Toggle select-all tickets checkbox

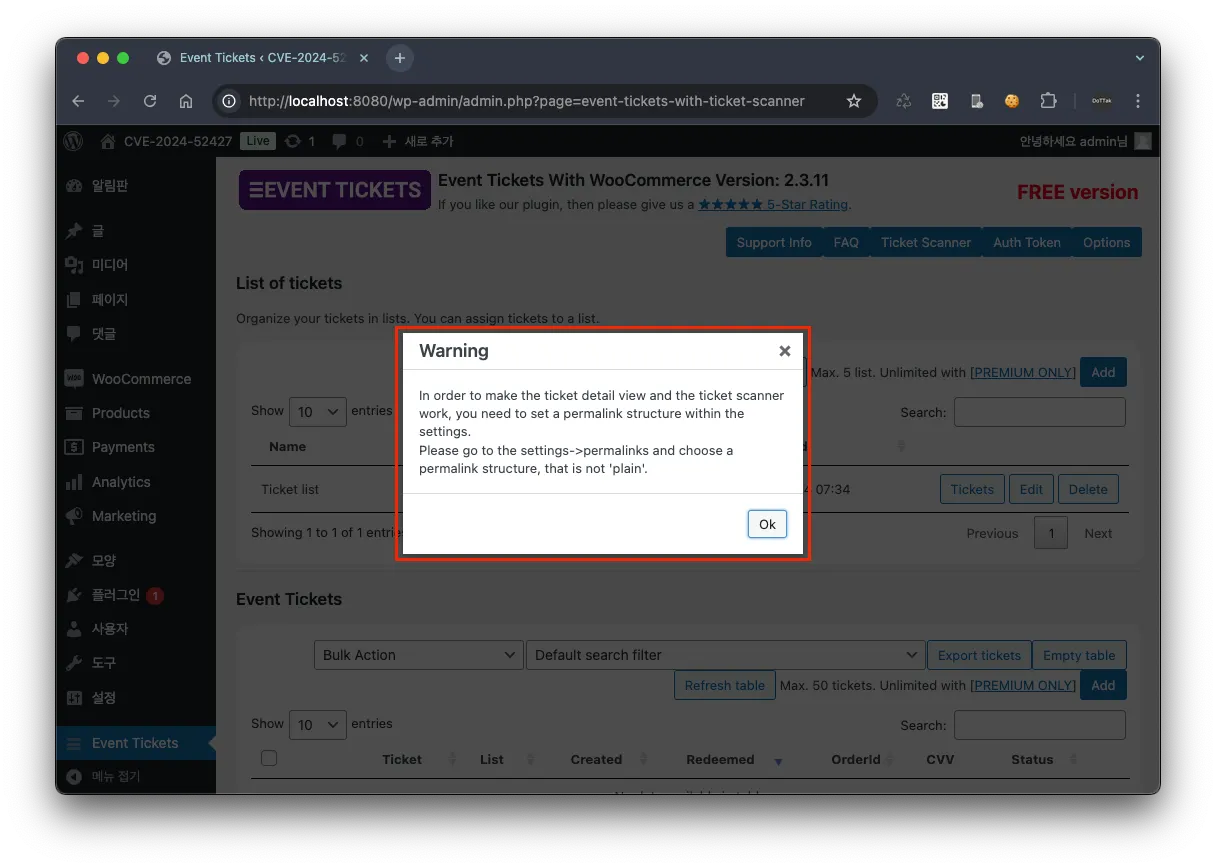pos(269,758)
